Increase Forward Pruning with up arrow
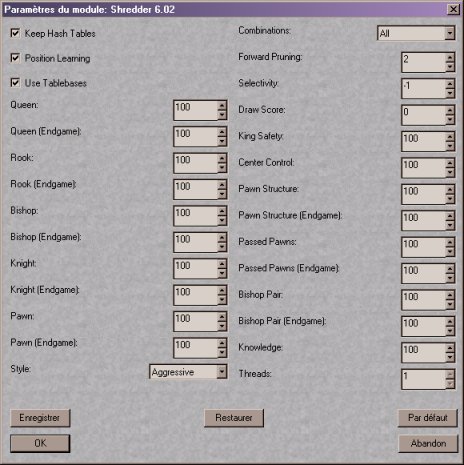The image size is (464, 465). (450, 58)
